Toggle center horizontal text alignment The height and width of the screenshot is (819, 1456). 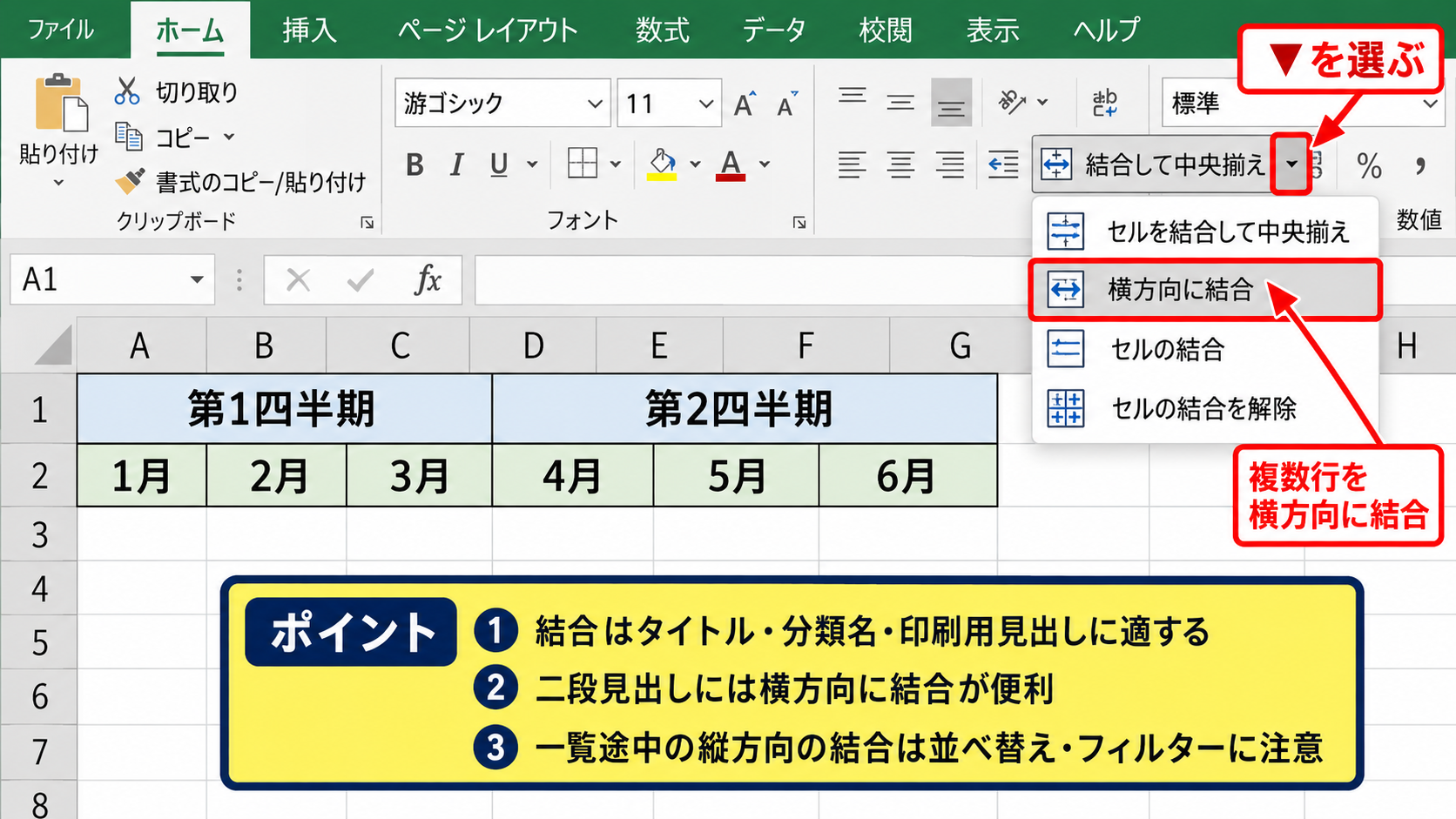901,164
